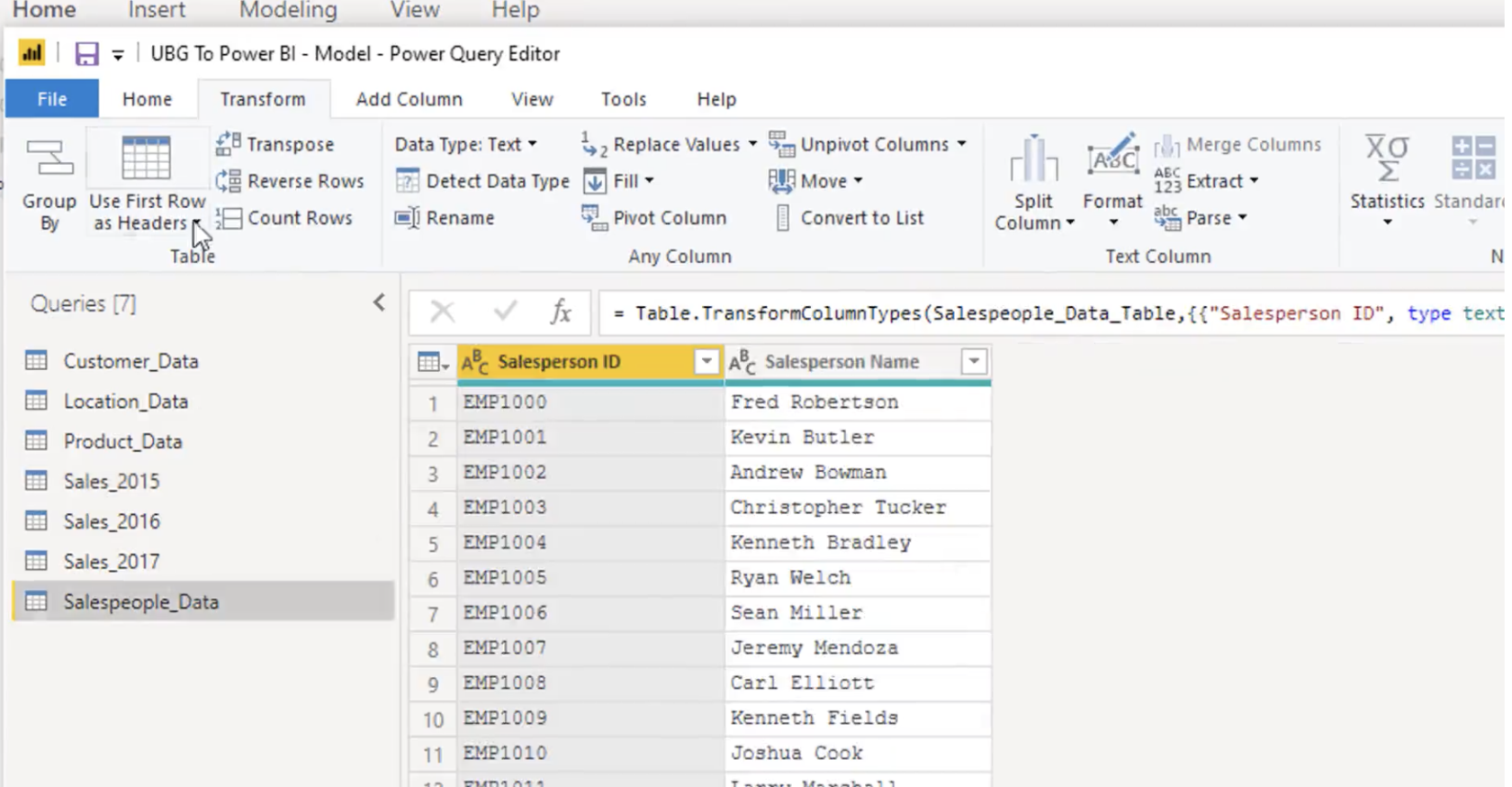Image resolution: width=1512 pixels, height=787 pixels.
Task: Click the Detect Data Type icon
Action: [x=408, y=181]
